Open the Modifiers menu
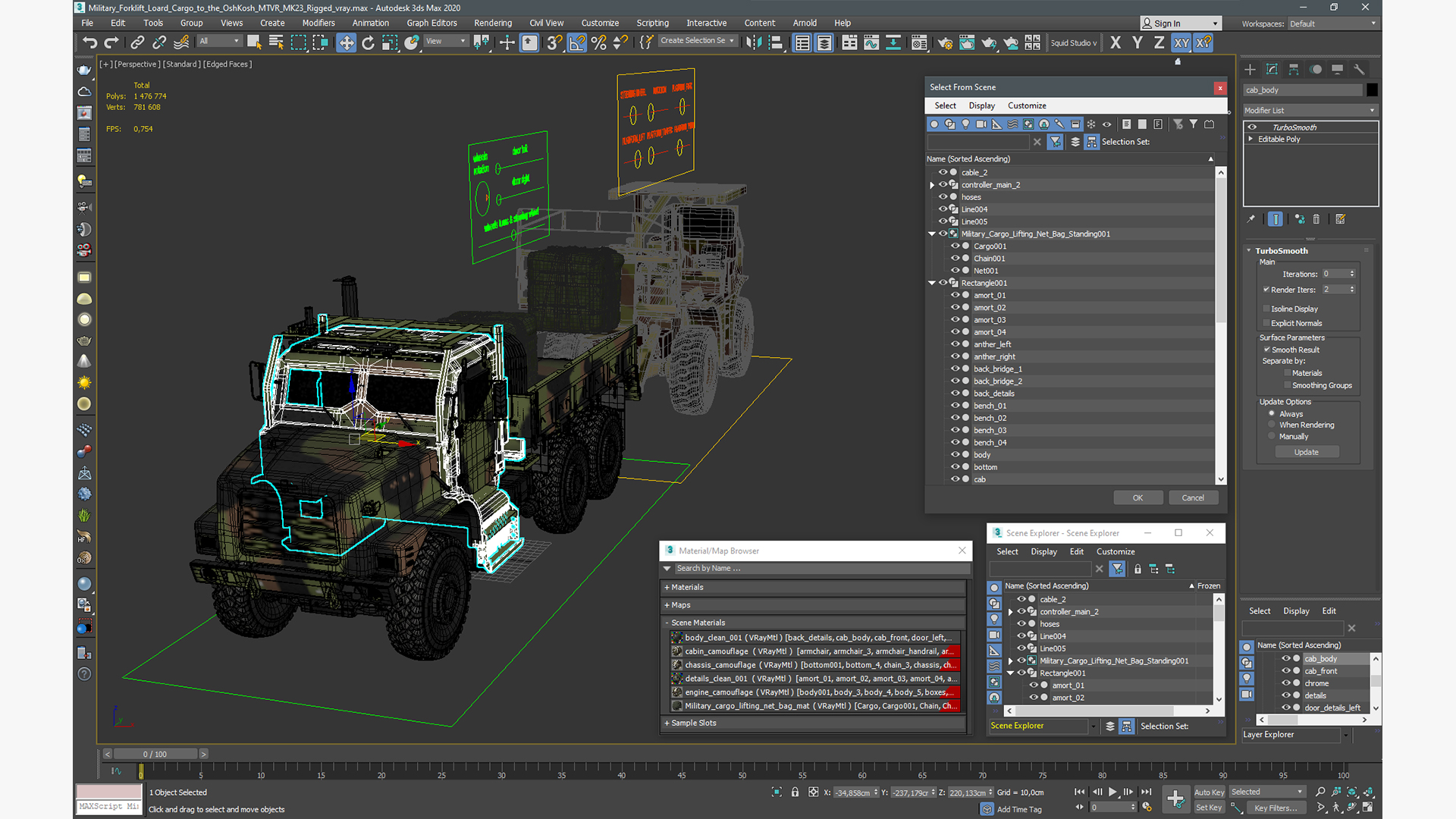Screen dimensions: 1456x819 (318, 23)
